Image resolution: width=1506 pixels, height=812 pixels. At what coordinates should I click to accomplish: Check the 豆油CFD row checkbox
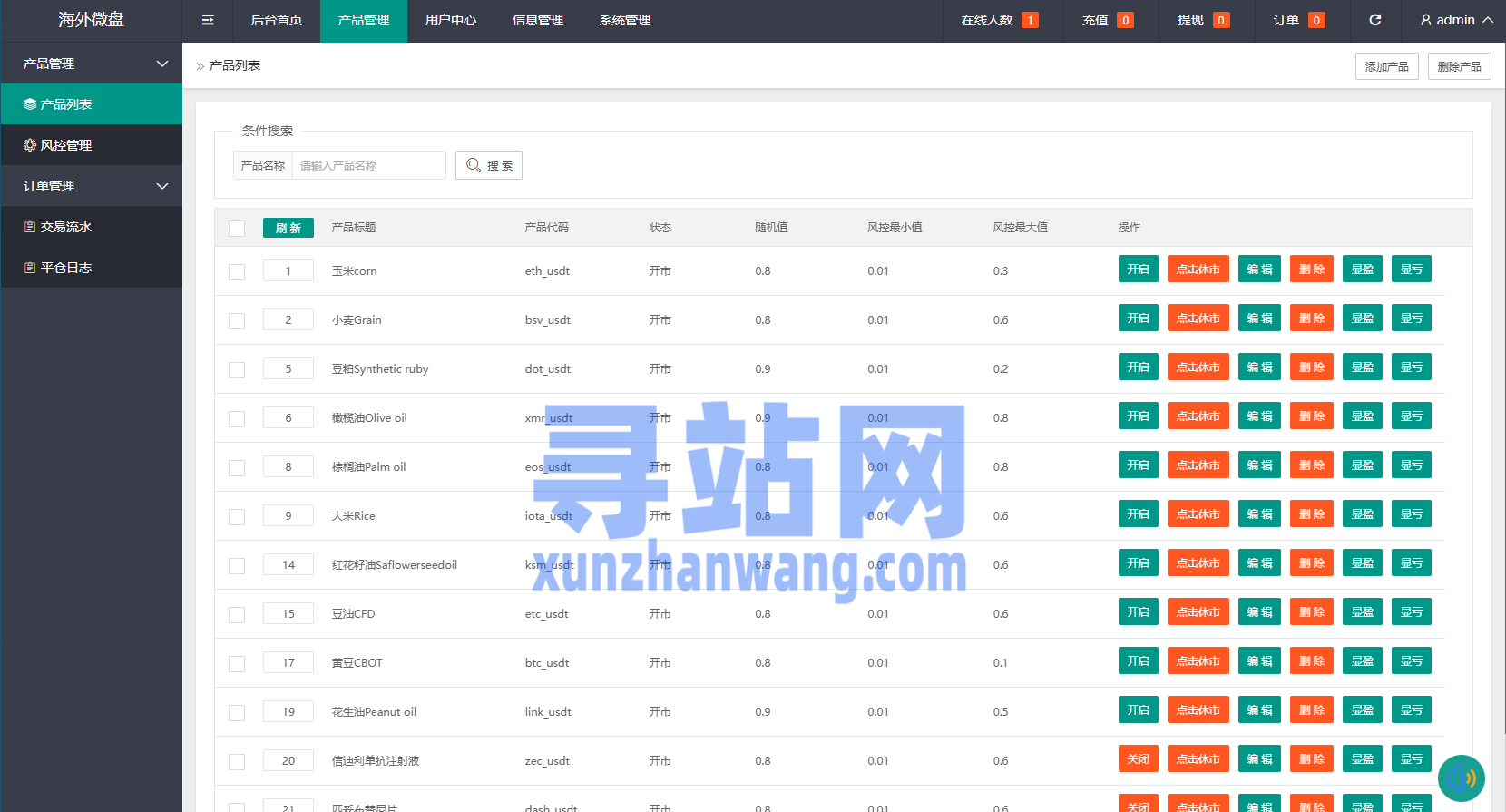coord(237,615)
